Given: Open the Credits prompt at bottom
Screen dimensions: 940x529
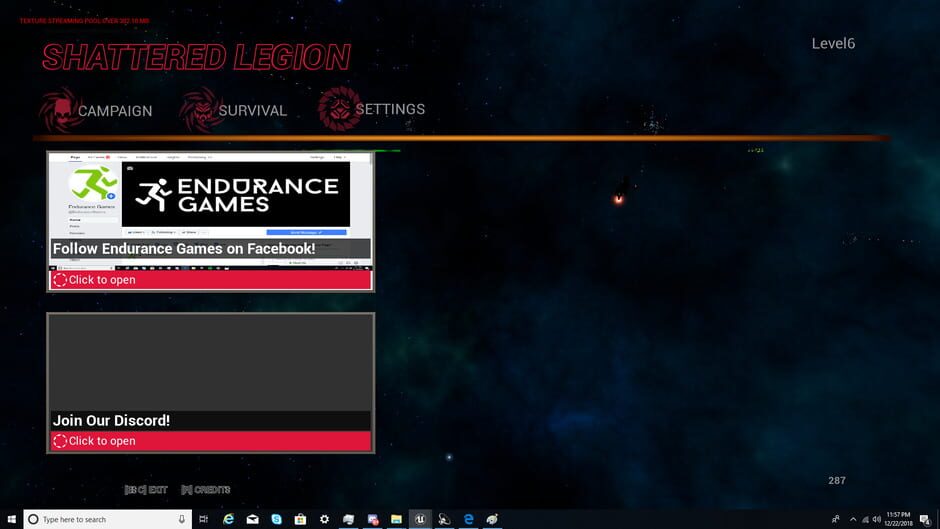Looking at the screenshot, I should coord(206,490).
